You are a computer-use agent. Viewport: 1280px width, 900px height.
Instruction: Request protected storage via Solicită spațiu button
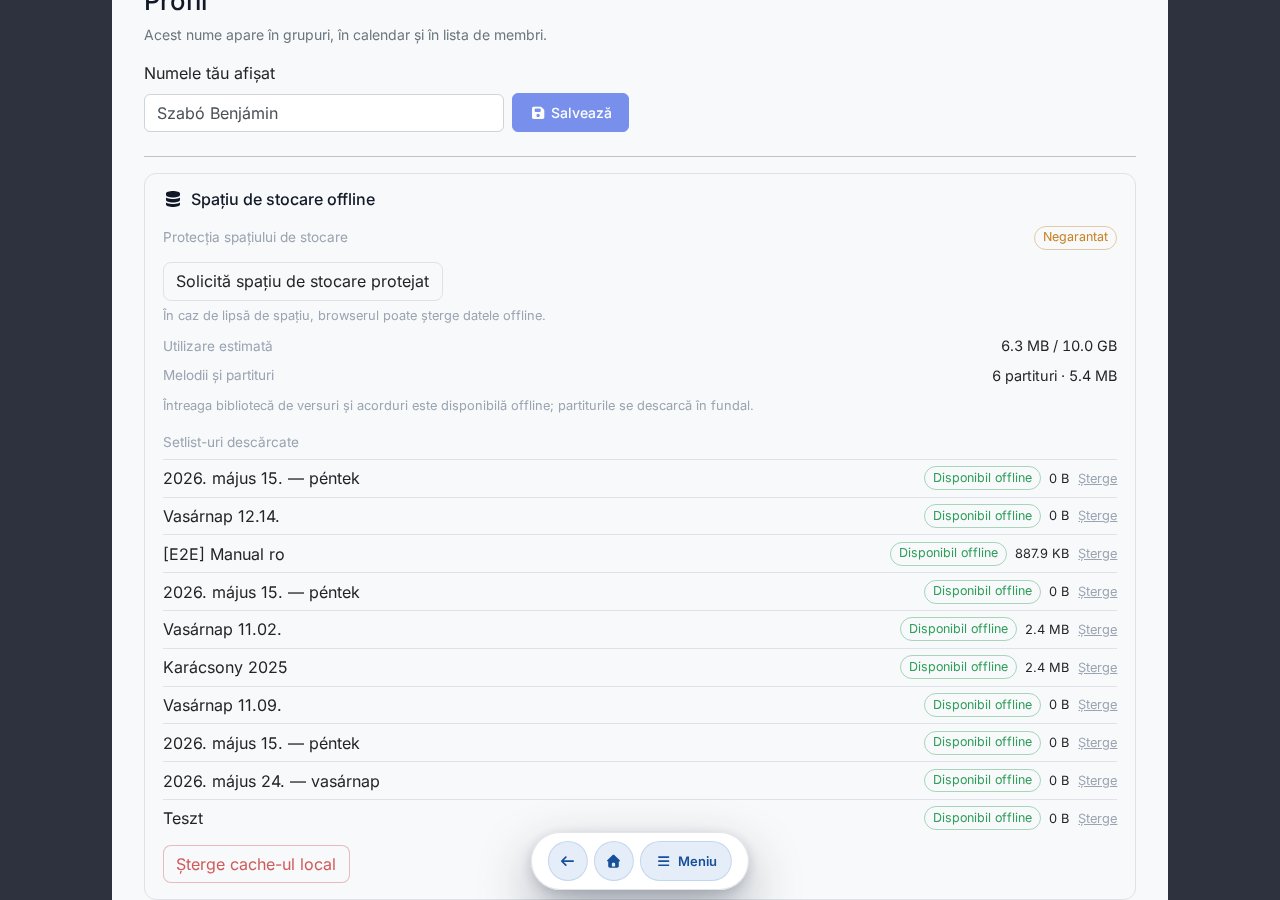coord(303,281)
